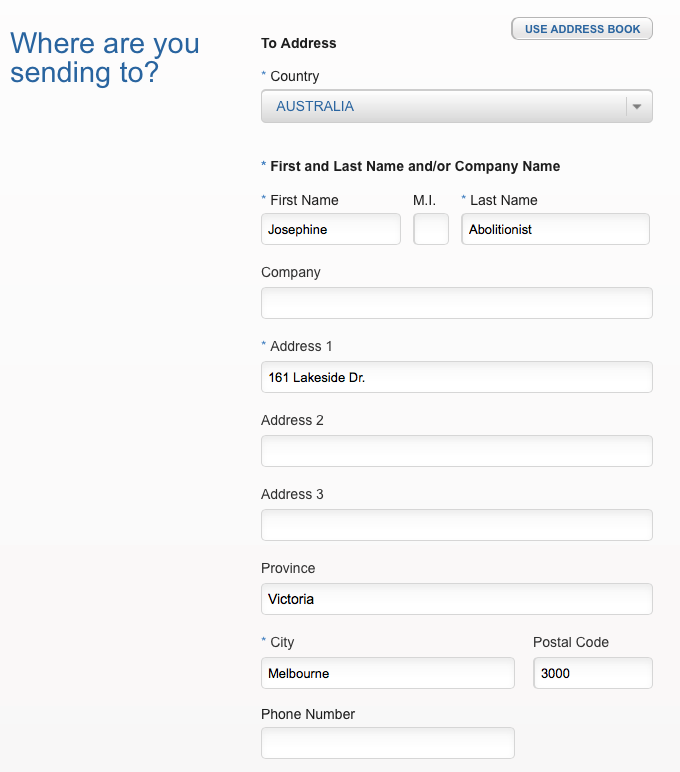
Task: Click the 'Where are you sending to?' heading
Action: (105, 58)
